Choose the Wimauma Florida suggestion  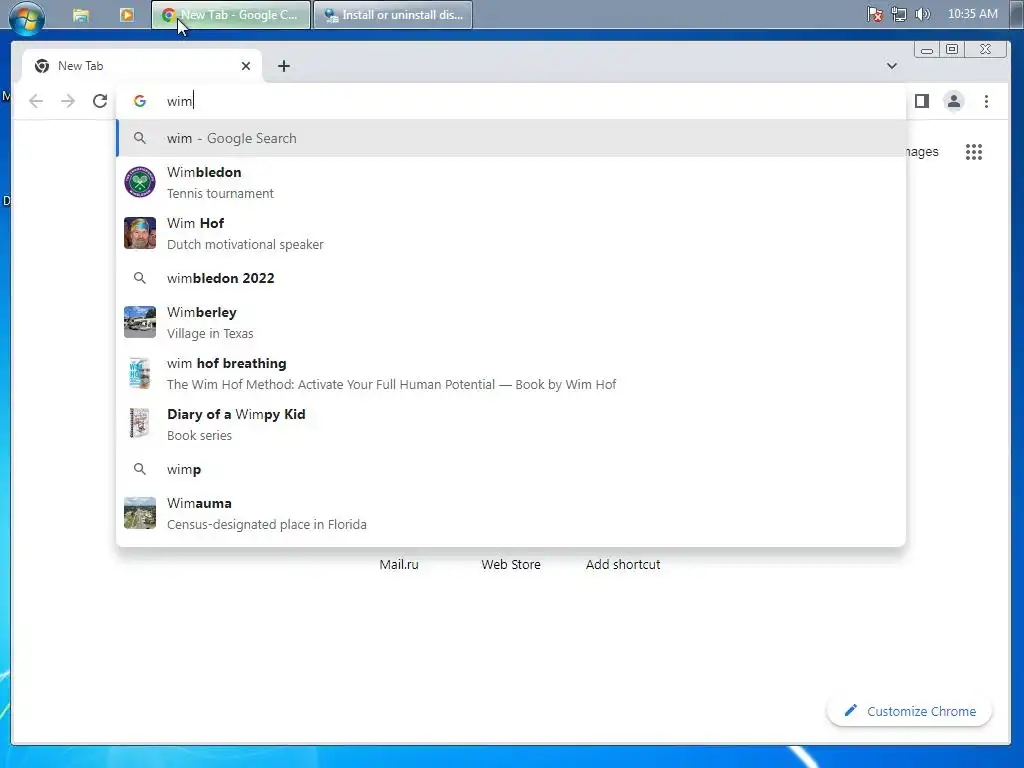click(511, 513)
